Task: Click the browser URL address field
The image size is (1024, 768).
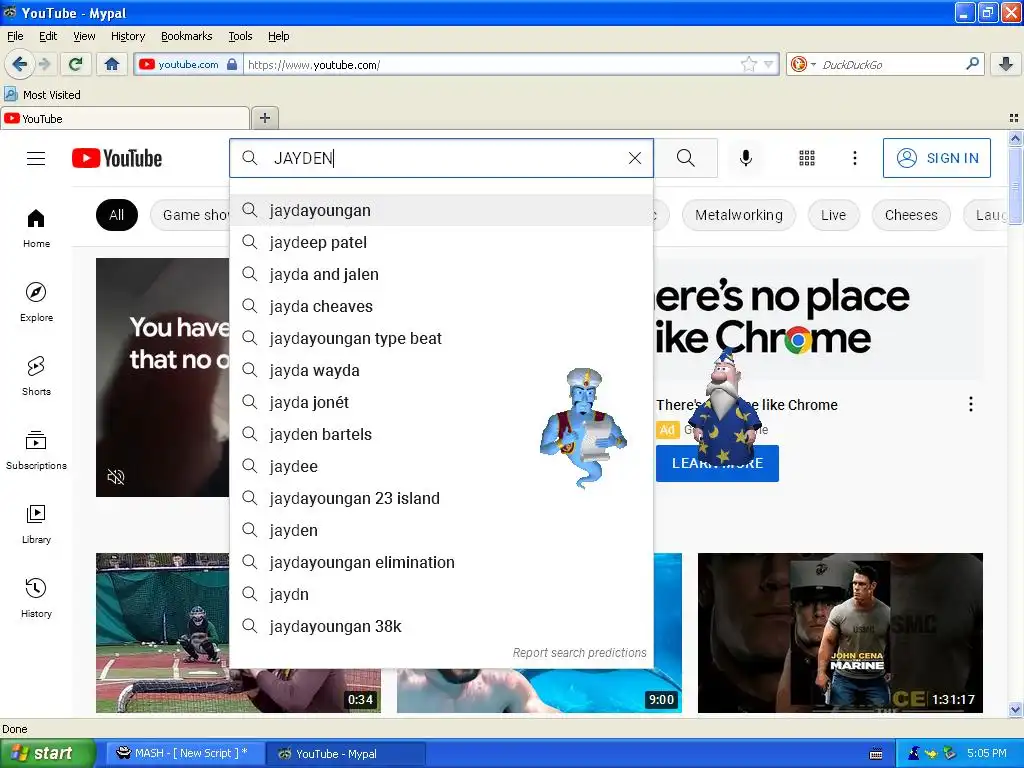Action: (x=493, y=64)
